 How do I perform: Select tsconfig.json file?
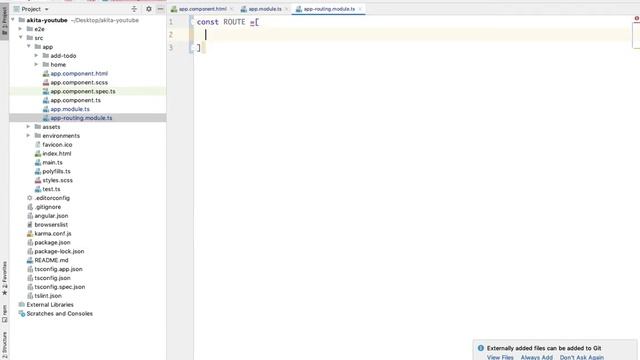pos(52,278)
